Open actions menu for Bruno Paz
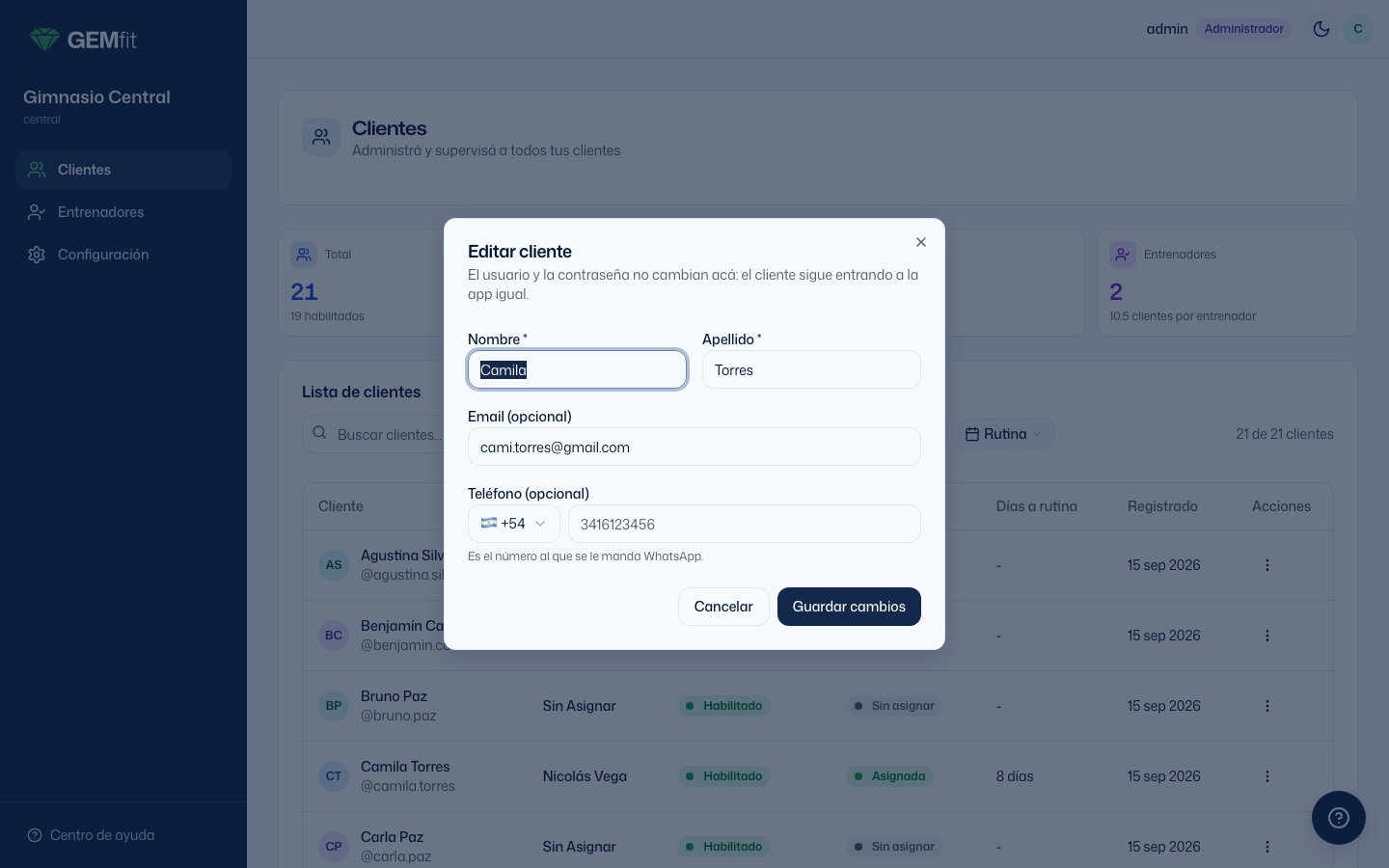 1267,706
